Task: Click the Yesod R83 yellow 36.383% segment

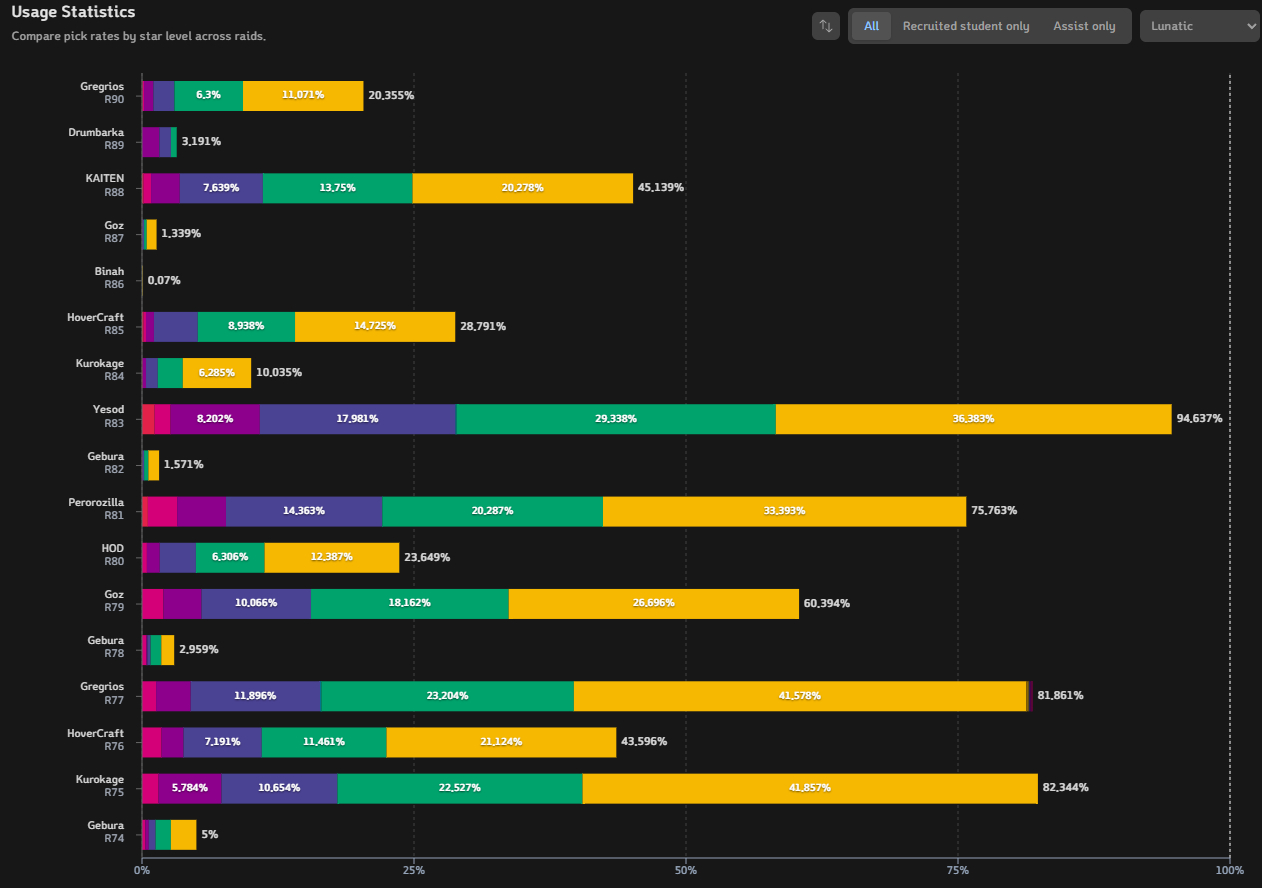Action: [973, 419]
